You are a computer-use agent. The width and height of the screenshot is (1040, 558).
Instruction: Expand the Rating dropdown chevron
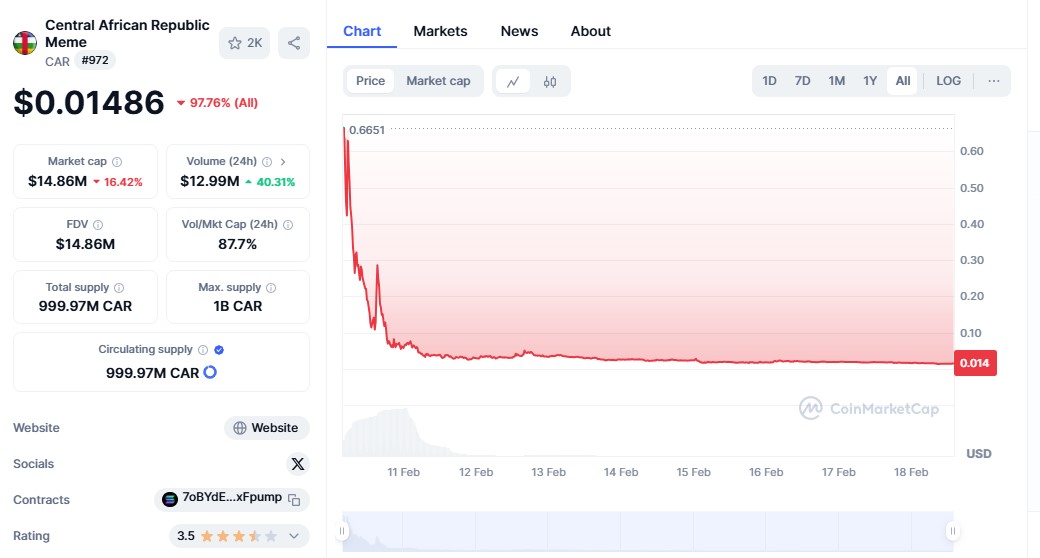coord(294,536)
